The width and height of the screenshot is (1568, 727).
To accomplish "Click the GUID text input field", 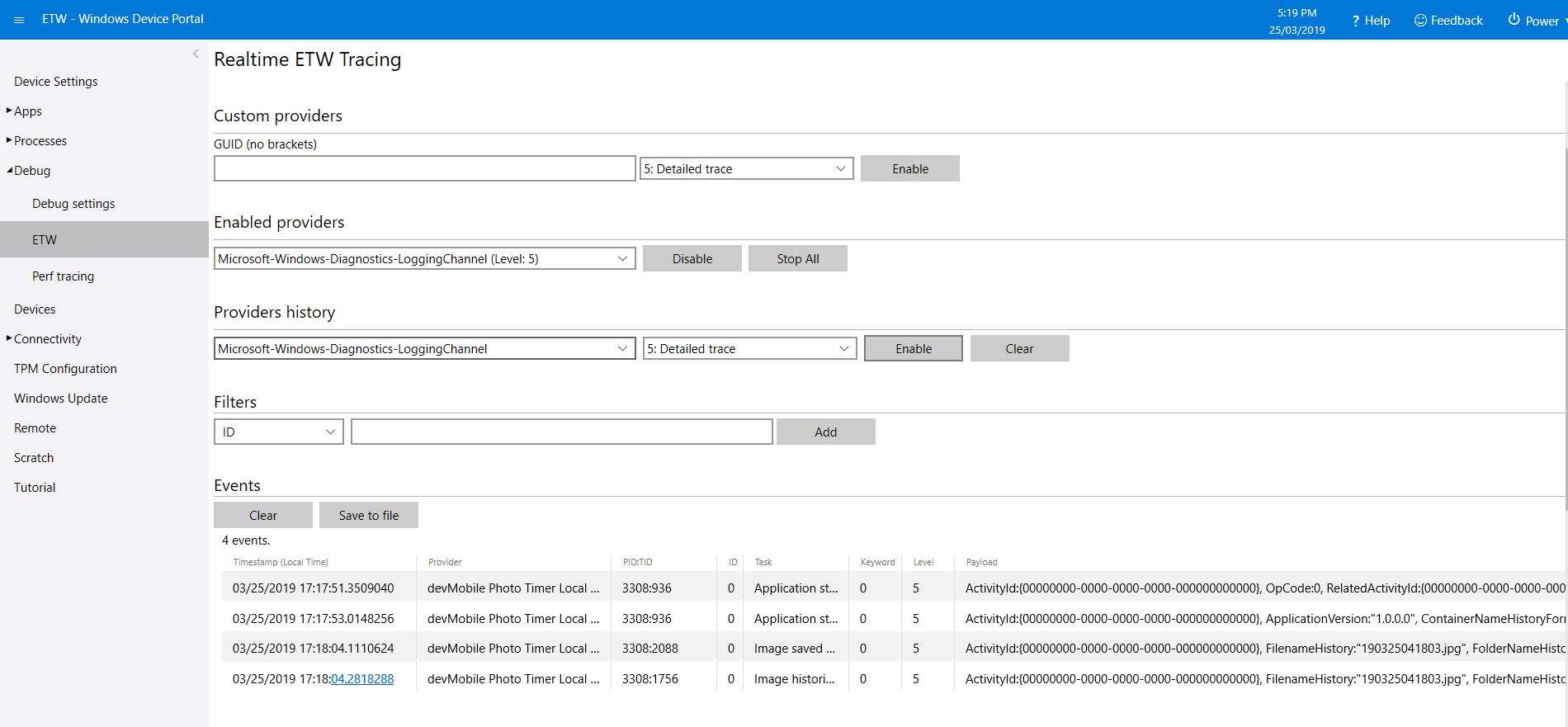I will click(424, 169).
